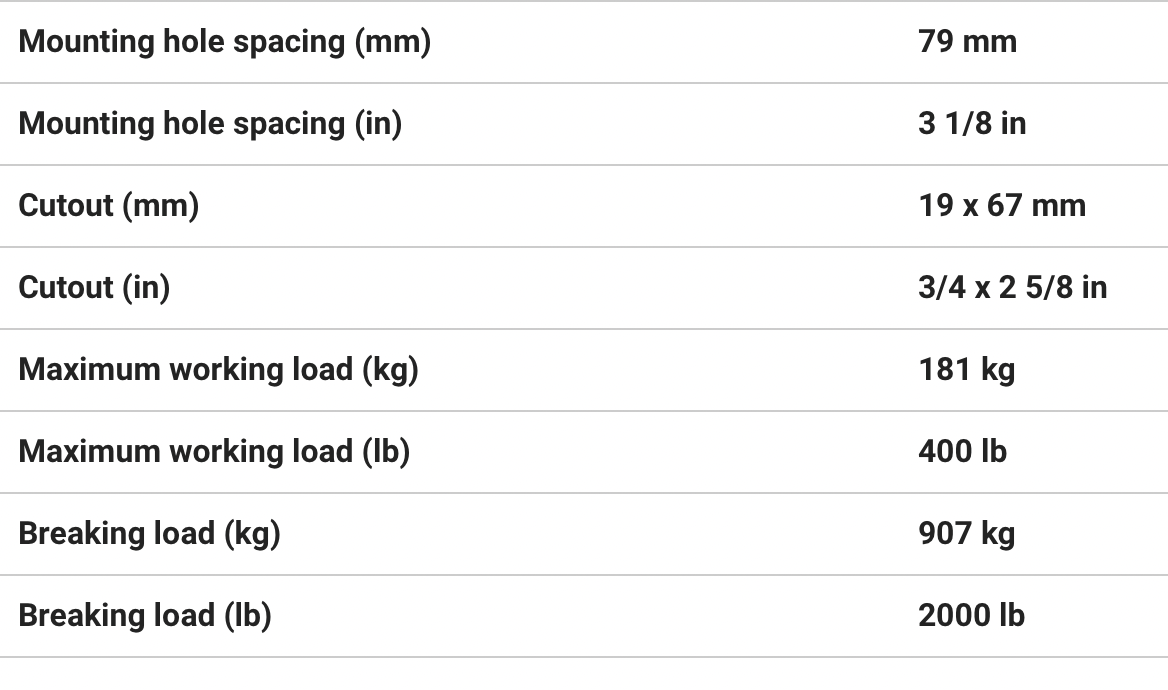Select the 79 mm value
Screen dimensions: 1168x690
pyautogui.click(x=967, y=42)
